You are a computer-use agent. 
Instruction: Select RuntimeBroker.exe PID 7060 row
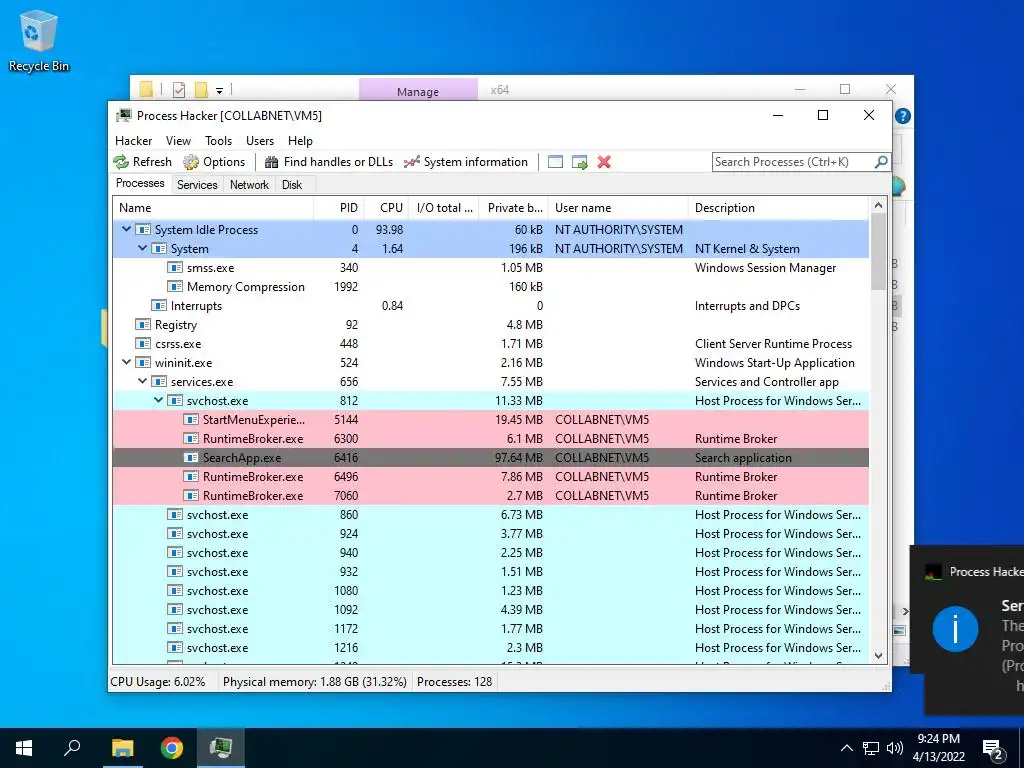(491, 496)
